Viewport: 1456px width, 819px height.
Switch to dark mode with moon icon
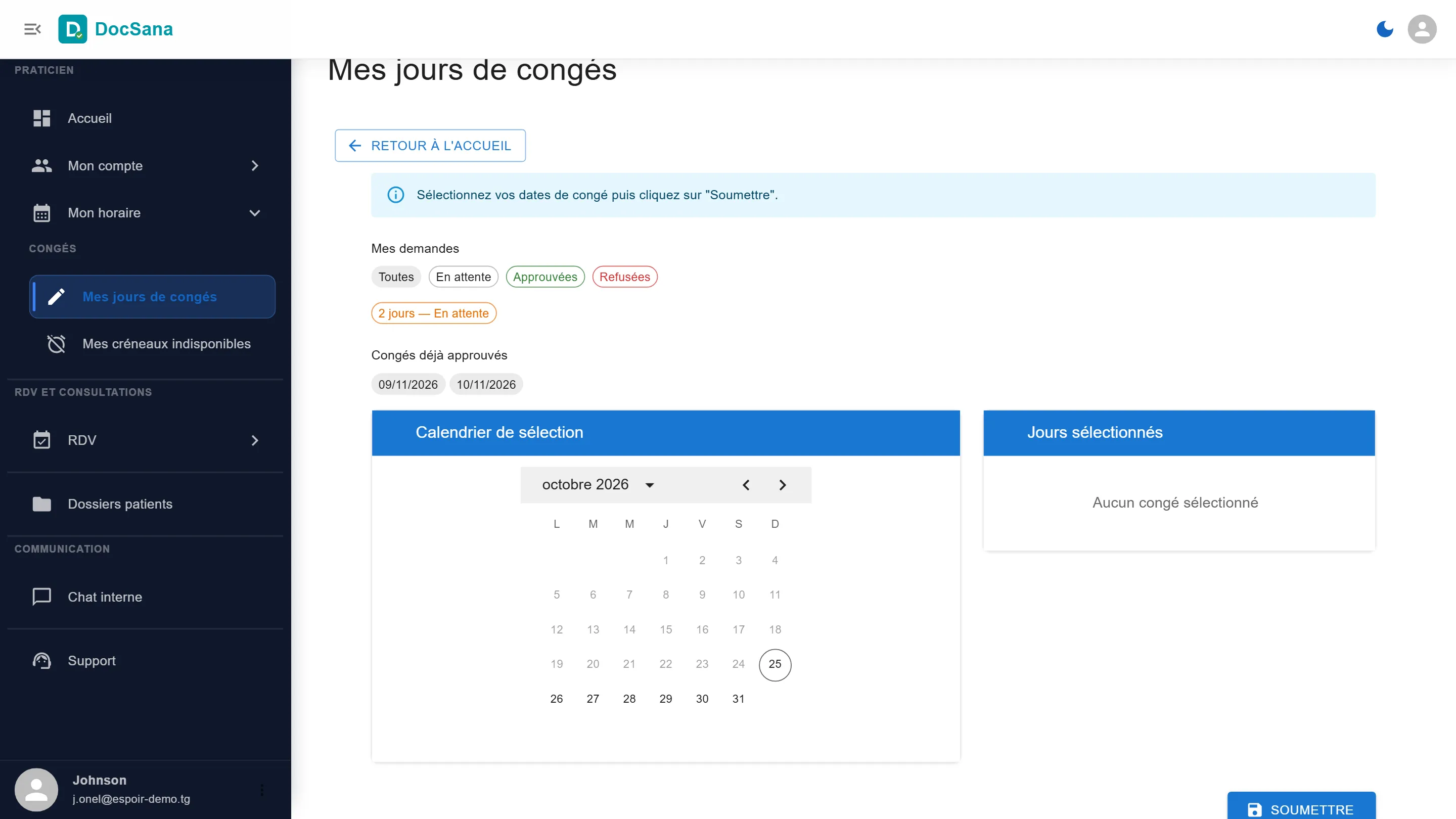coord(1385,29)
